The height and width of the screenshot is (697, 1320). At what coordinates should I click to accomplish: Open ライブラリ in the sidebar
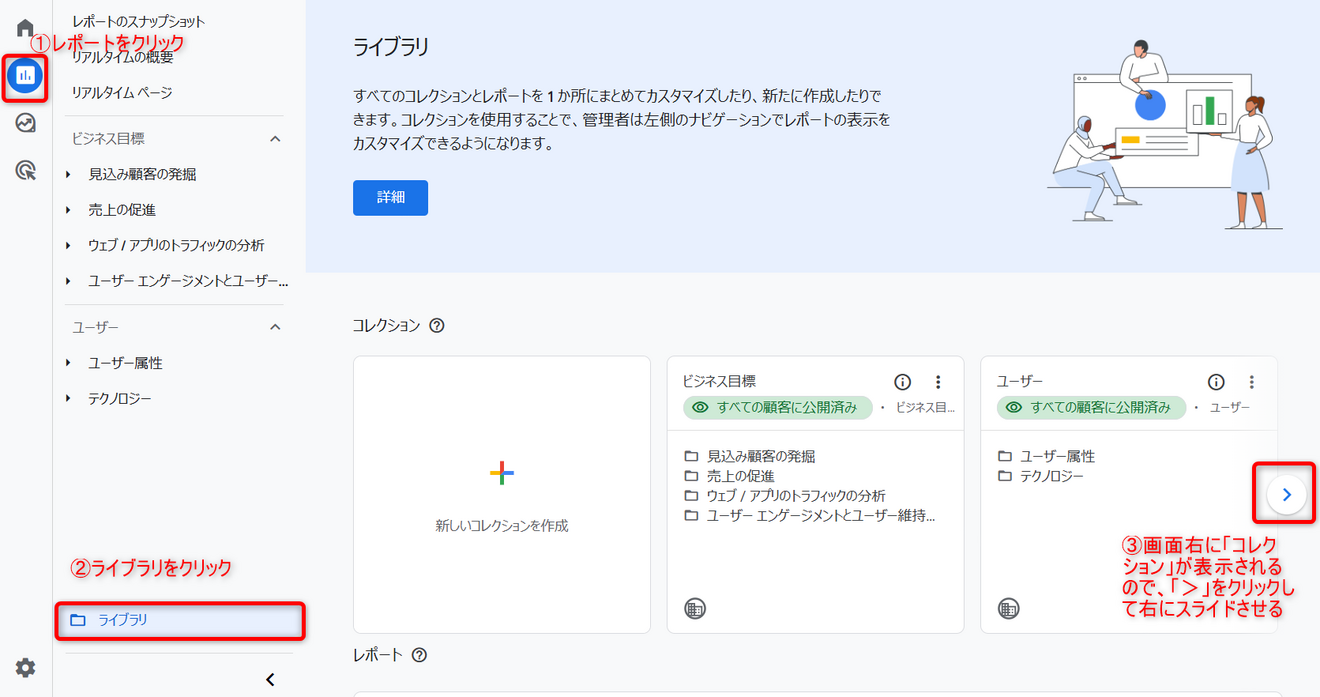coord(180,620)
